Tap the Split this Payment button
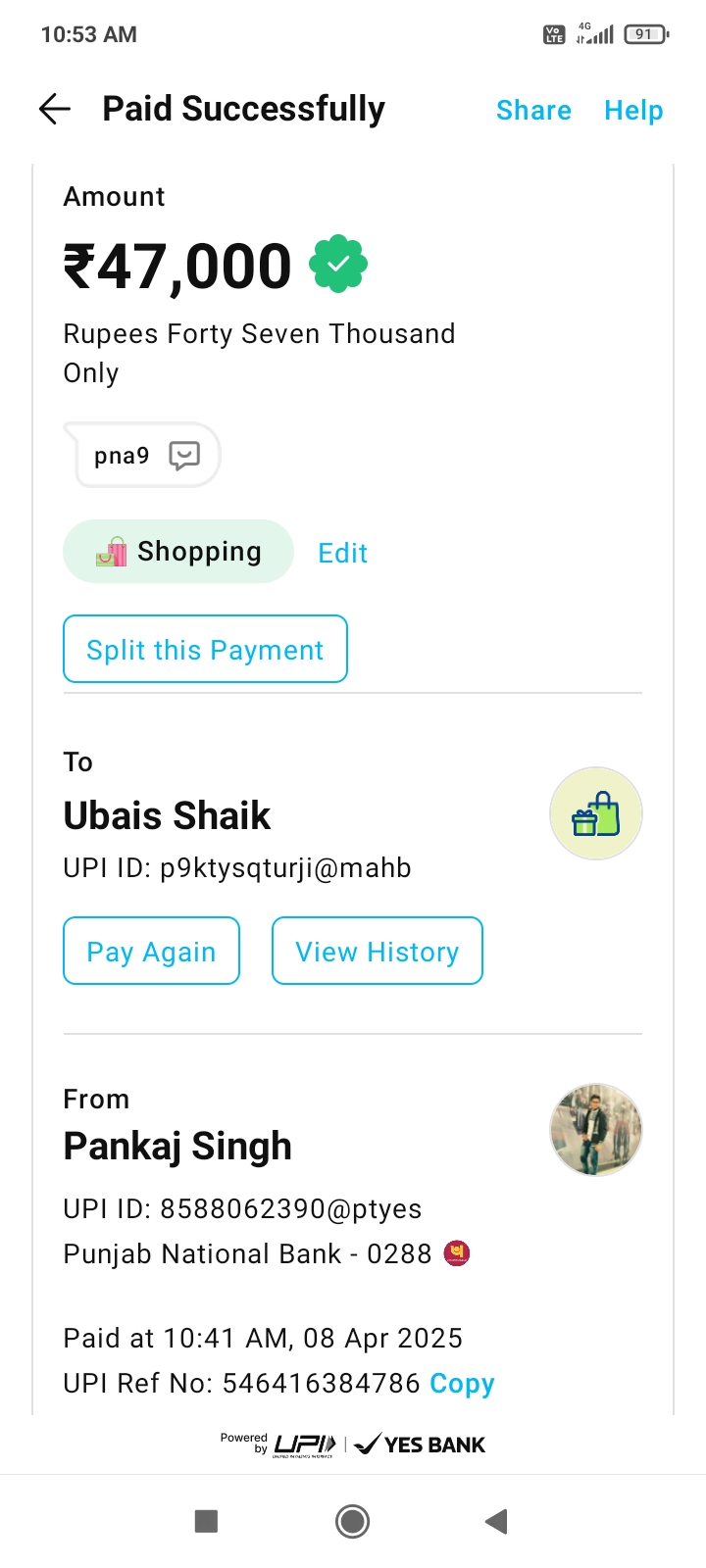 pyautogui.click(x=205, y=649)
